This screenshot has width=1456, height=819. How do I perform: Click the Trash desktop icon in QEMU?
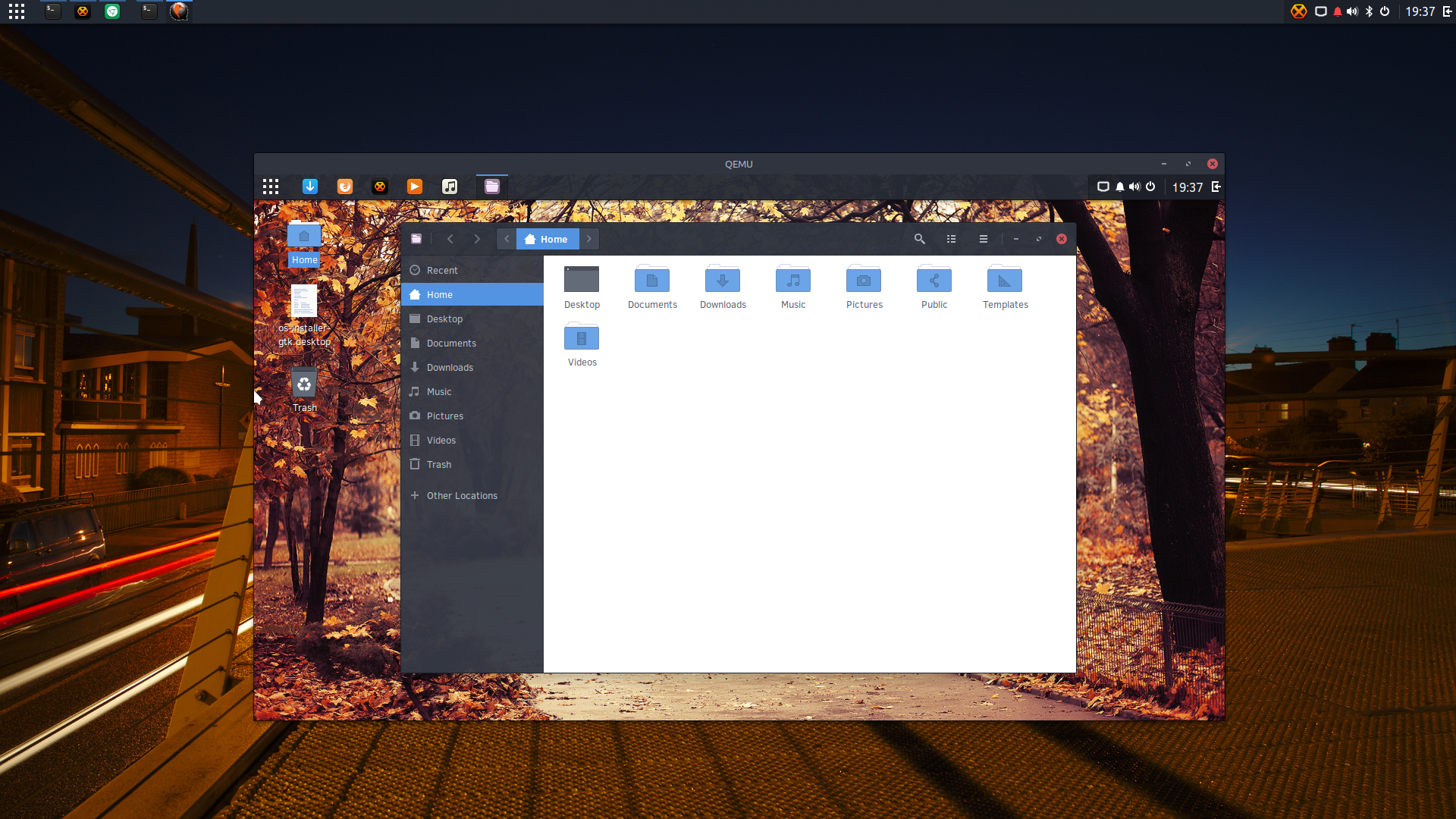(x=304, y=390)
